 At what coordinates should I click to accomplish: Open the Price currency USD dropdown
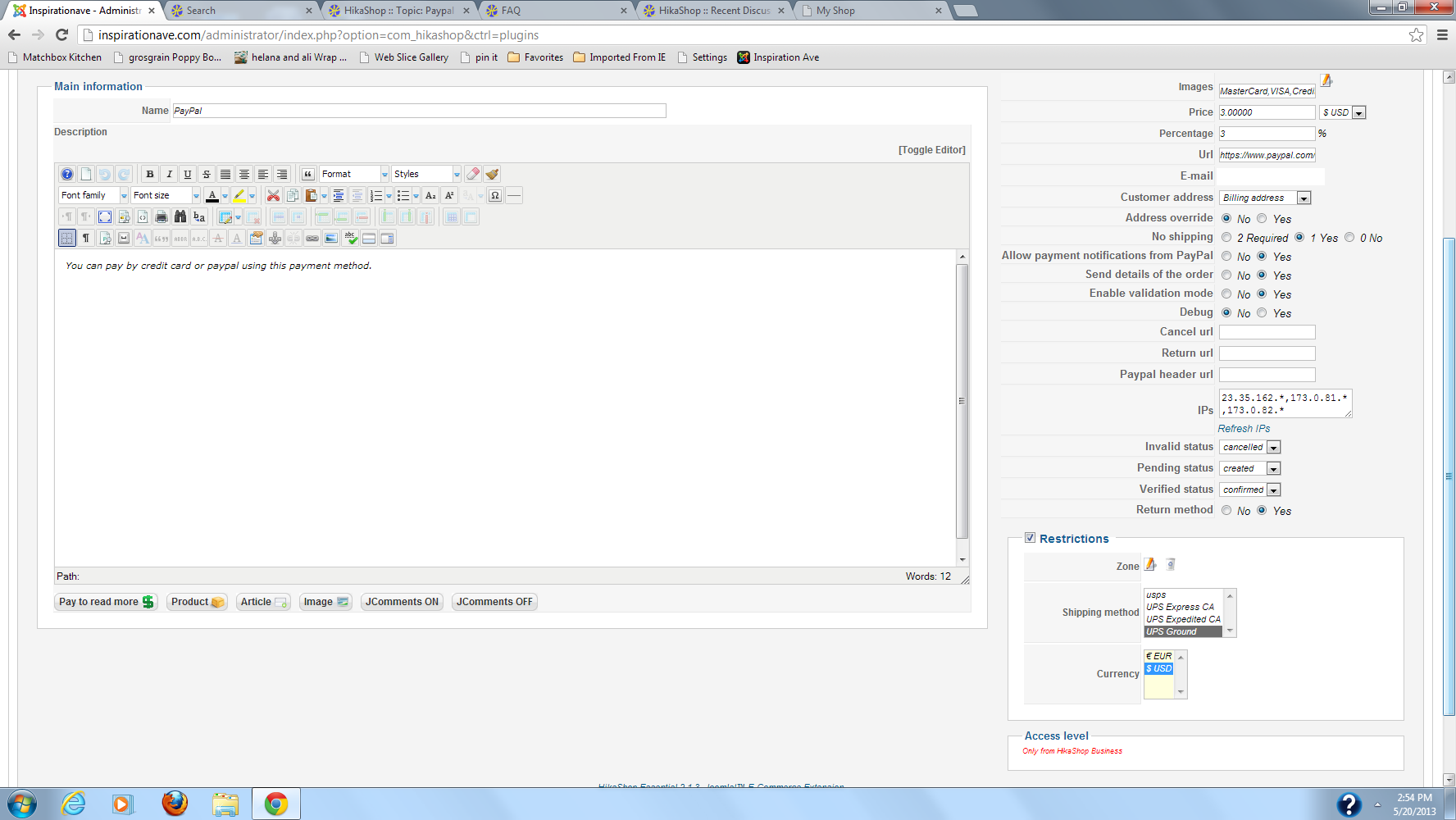click(1343, 112)
